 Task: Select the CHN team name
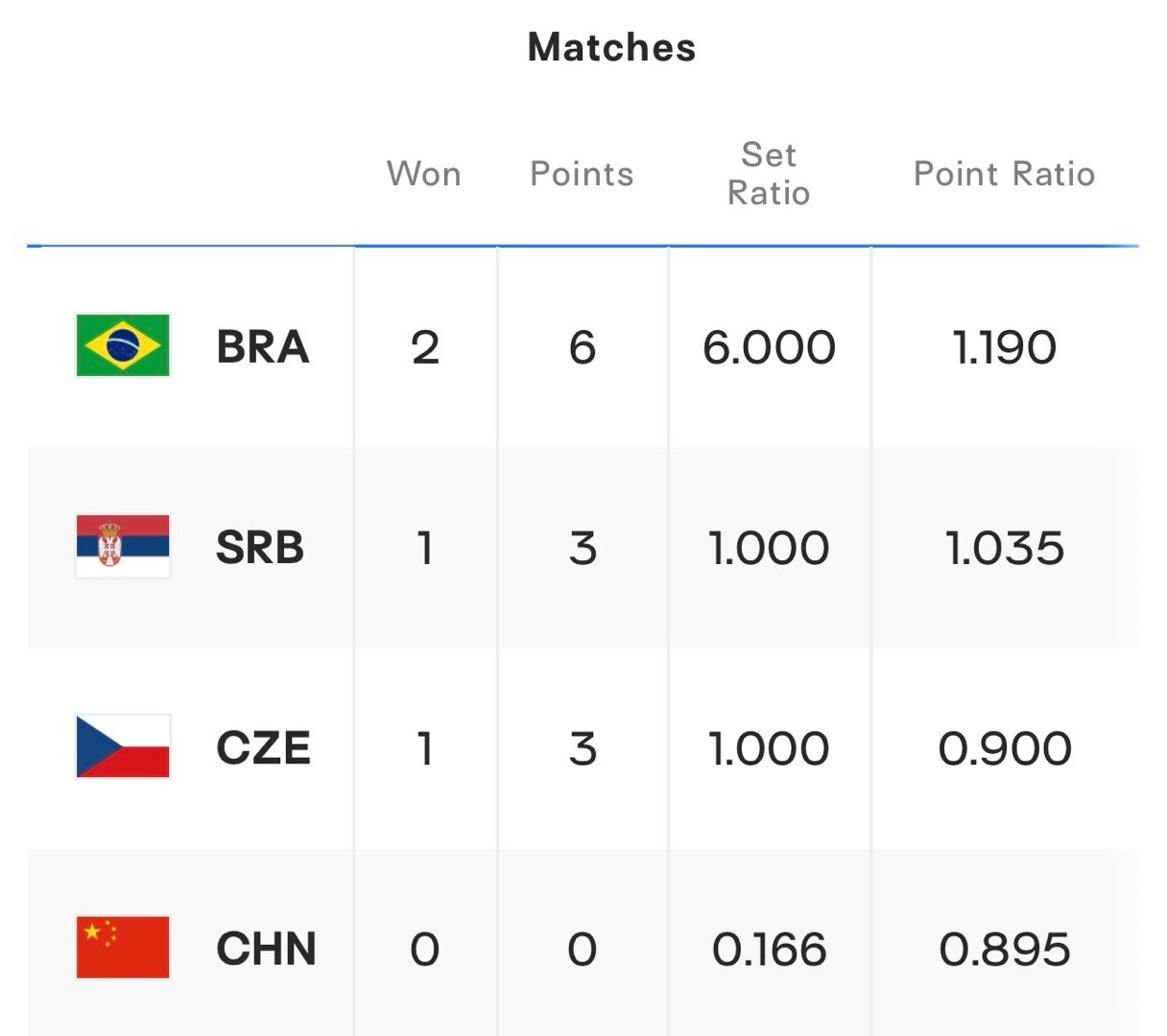pyautogui.click(x=267, y=949)
